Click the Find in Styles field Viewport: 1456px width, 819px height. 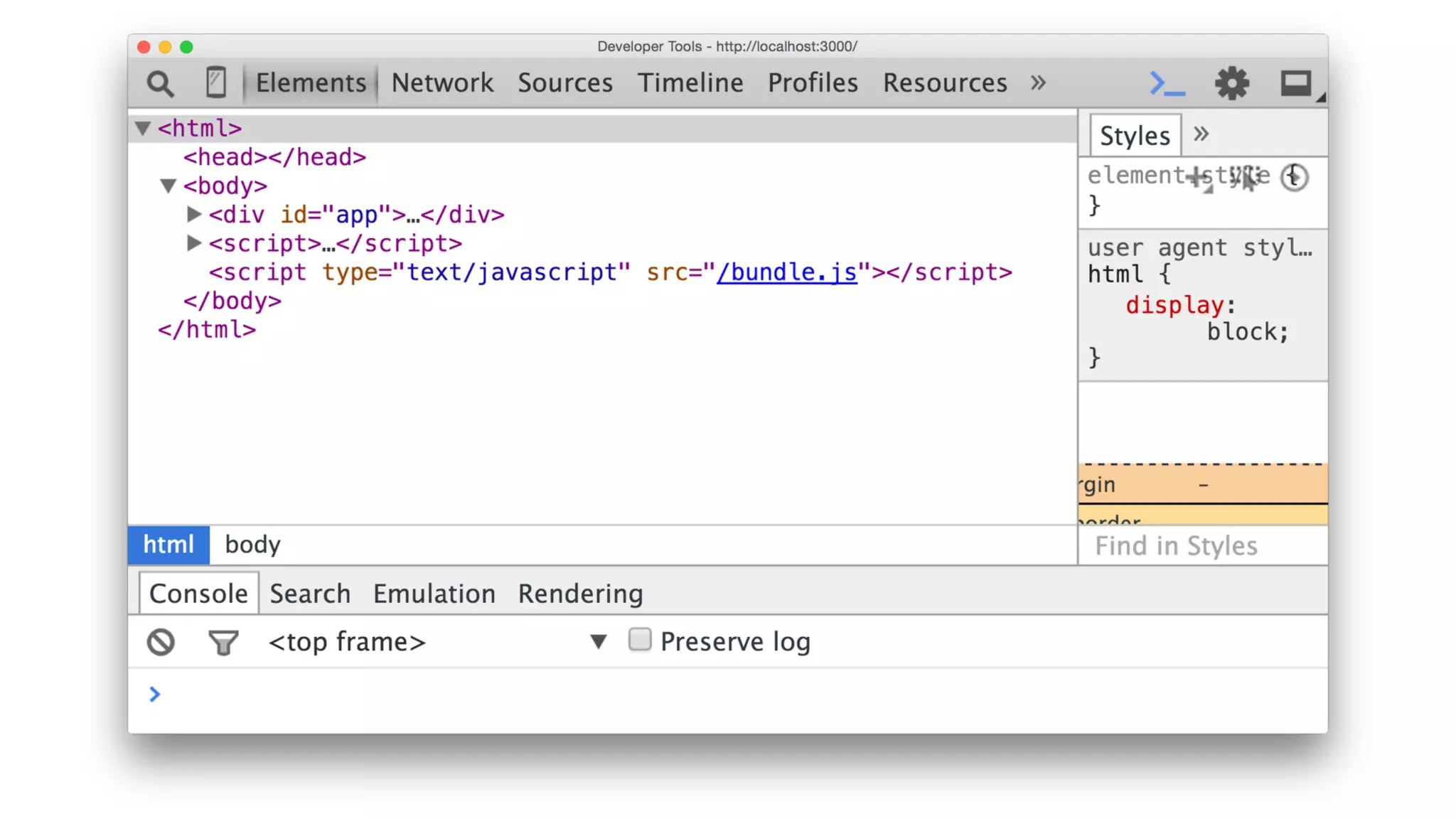click(x=1201, y=546)
